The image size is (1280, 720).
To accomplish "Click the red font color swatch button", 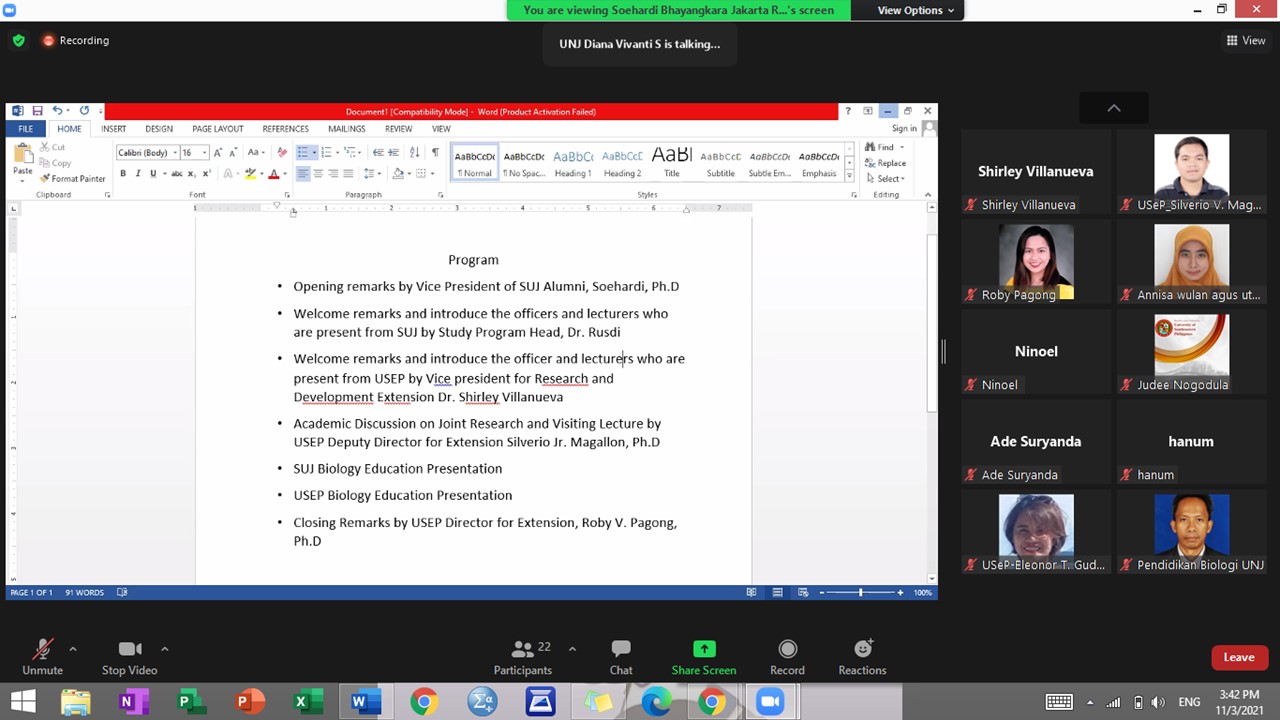I will [273, 173].
